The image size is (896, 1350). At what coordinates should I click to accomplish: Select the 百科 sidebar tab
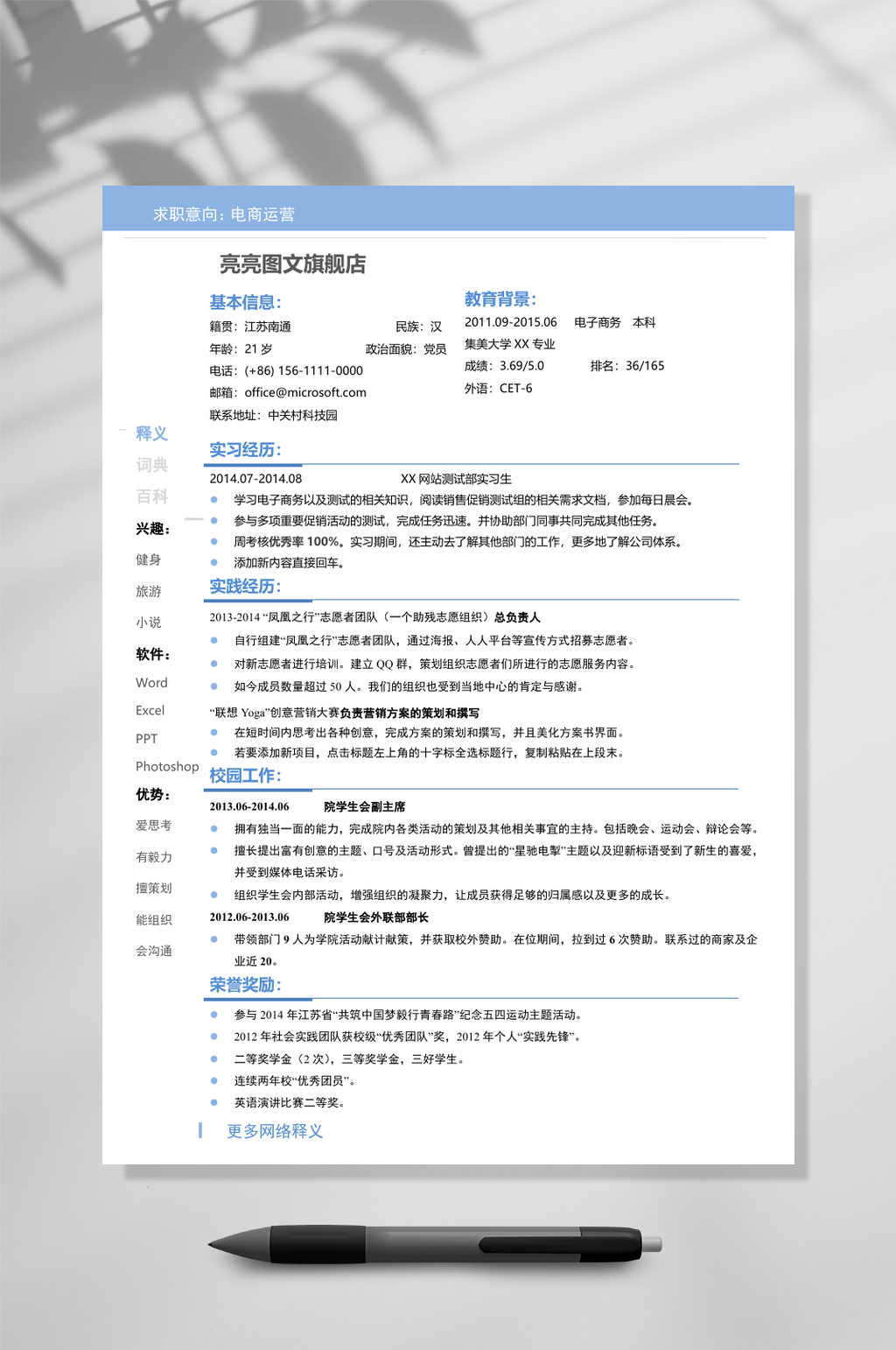tap(151, 496)
